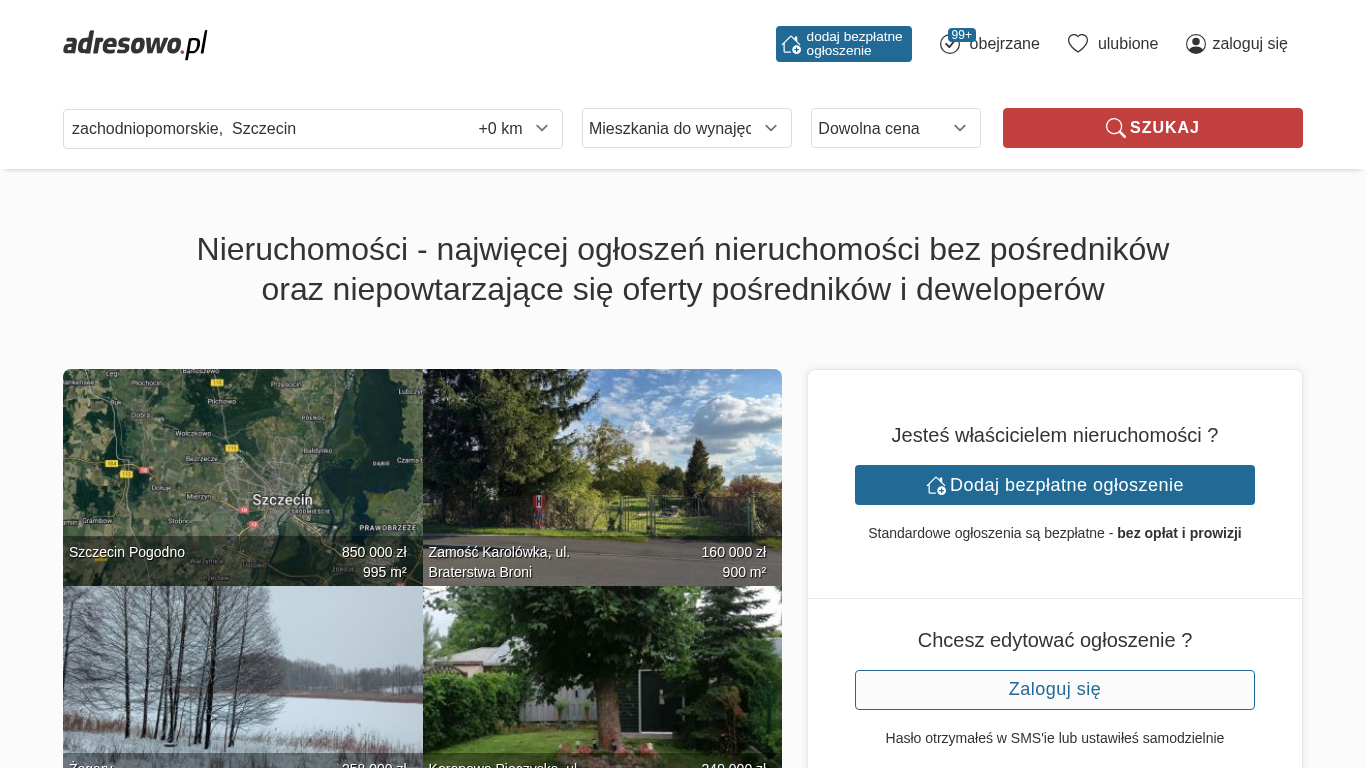Click the heart favorites icon
This screenshot has width=1366, height=768.
pyautogui.click(x=1077, y=44)
